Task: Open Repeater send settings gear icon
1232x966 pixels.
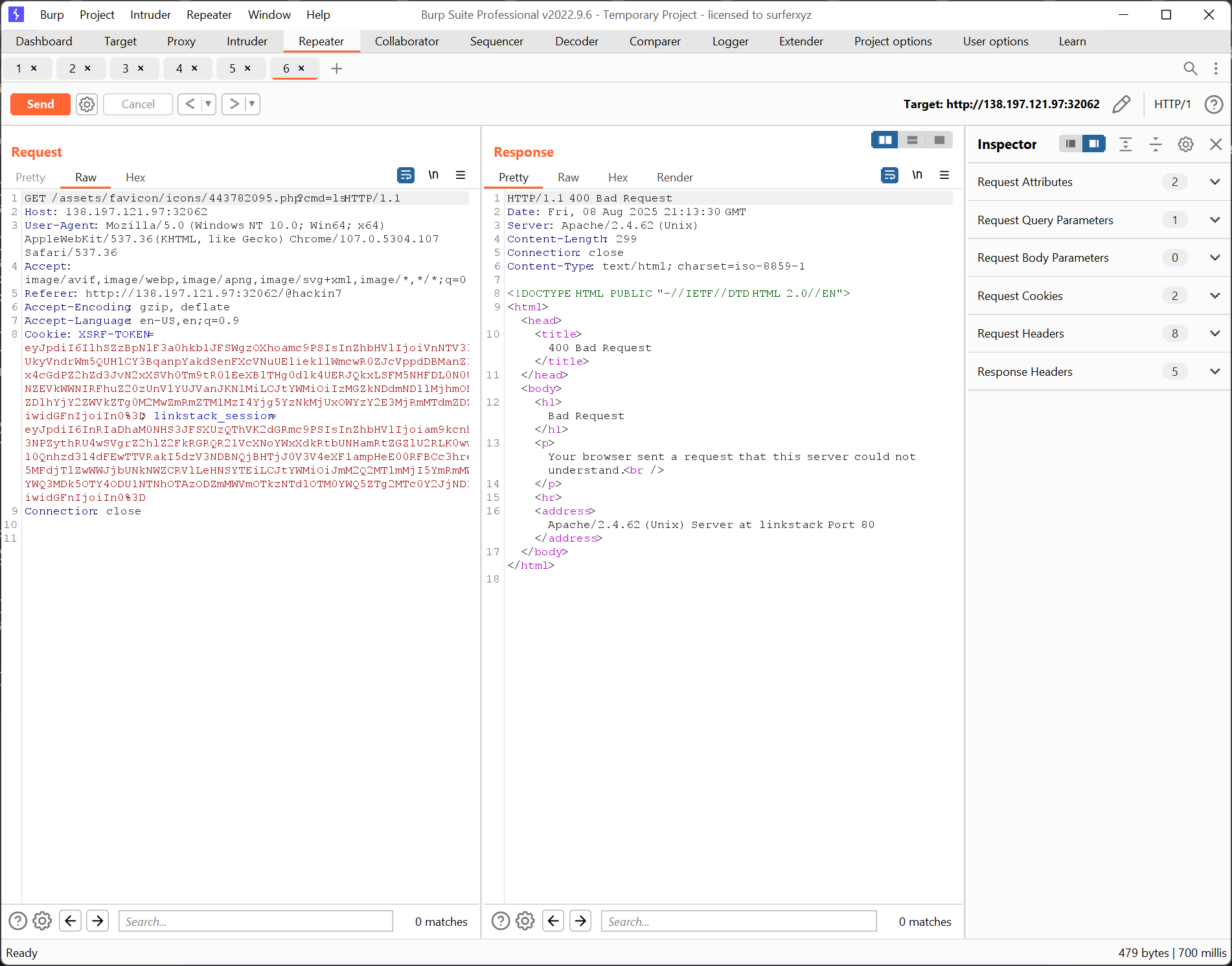Action: coord(87,104)
